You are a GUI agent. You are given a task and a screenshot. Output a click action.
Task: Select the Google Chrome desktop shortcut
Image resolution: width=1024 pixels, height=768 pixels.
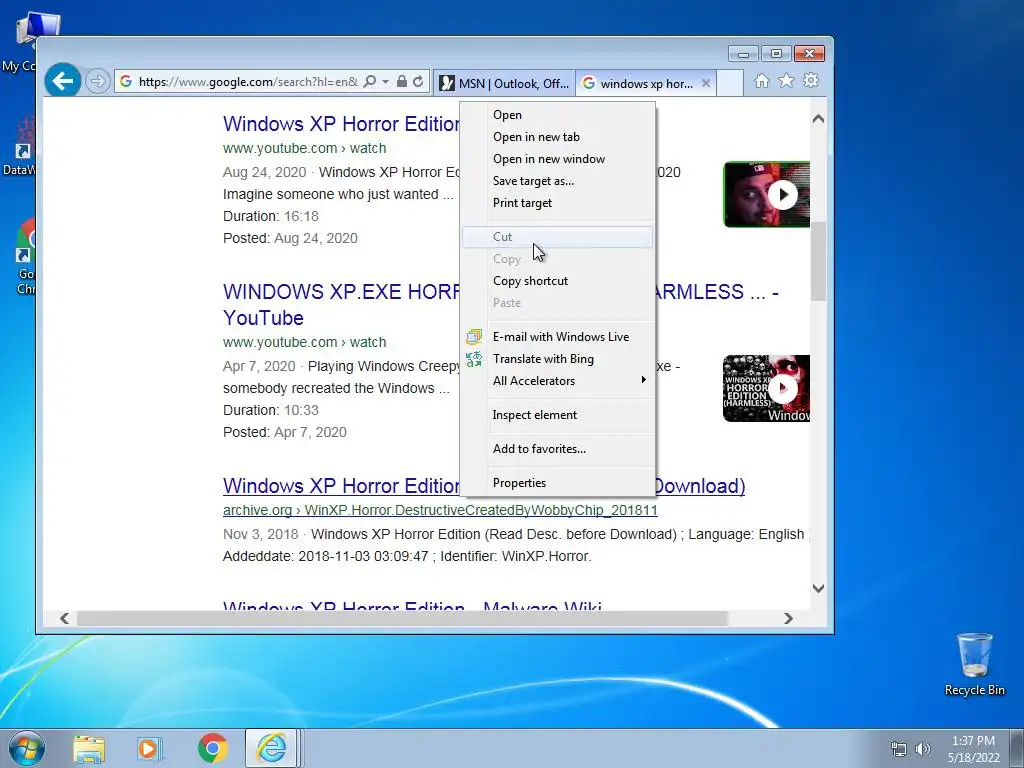point(24,257)
